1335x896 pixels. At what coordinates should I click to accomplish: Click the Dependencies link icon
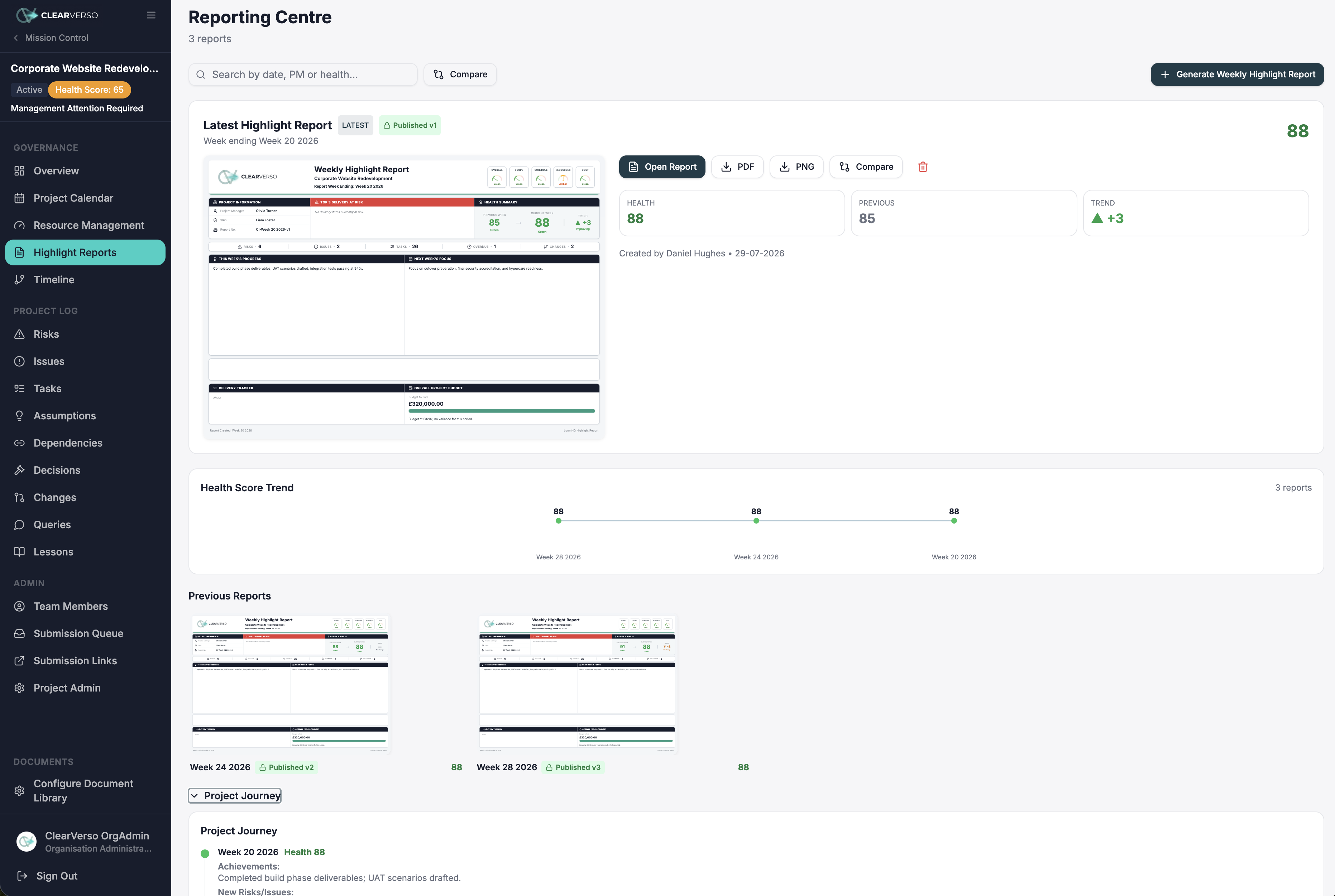click(19, 443)
